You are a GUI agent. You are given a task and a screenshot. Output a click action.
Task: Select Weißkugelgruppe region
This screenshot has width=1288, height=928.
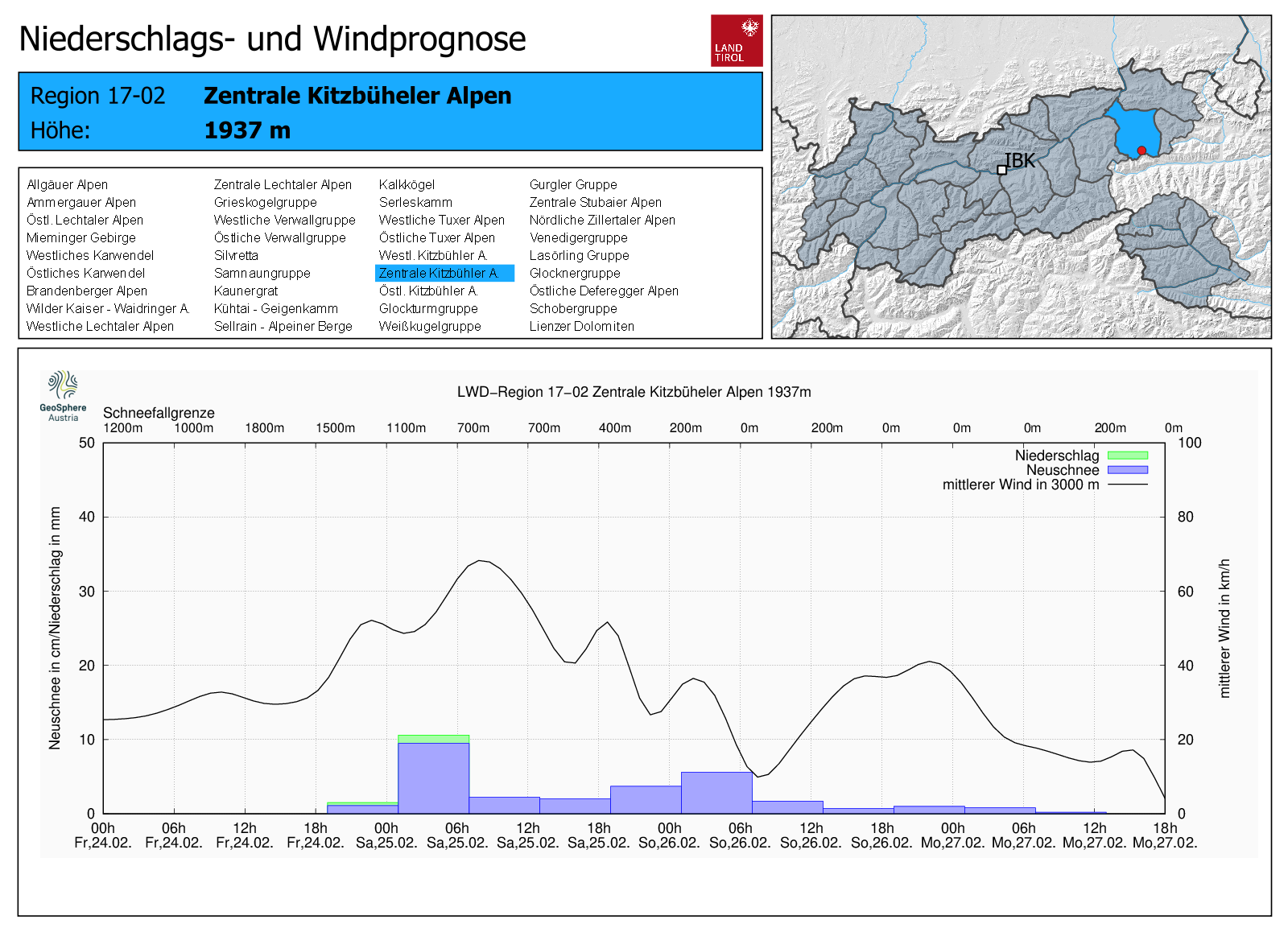tap(430, 327)
